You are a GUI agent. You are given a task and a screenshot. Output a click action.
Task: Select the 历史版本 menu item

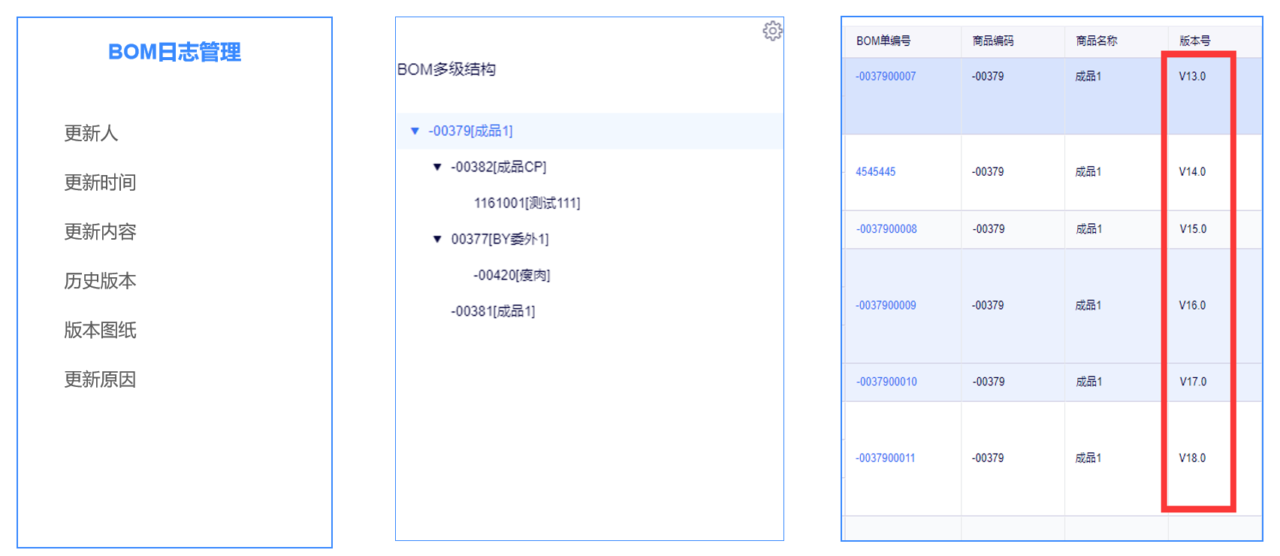pyautogui.click(x=100, y=281)
